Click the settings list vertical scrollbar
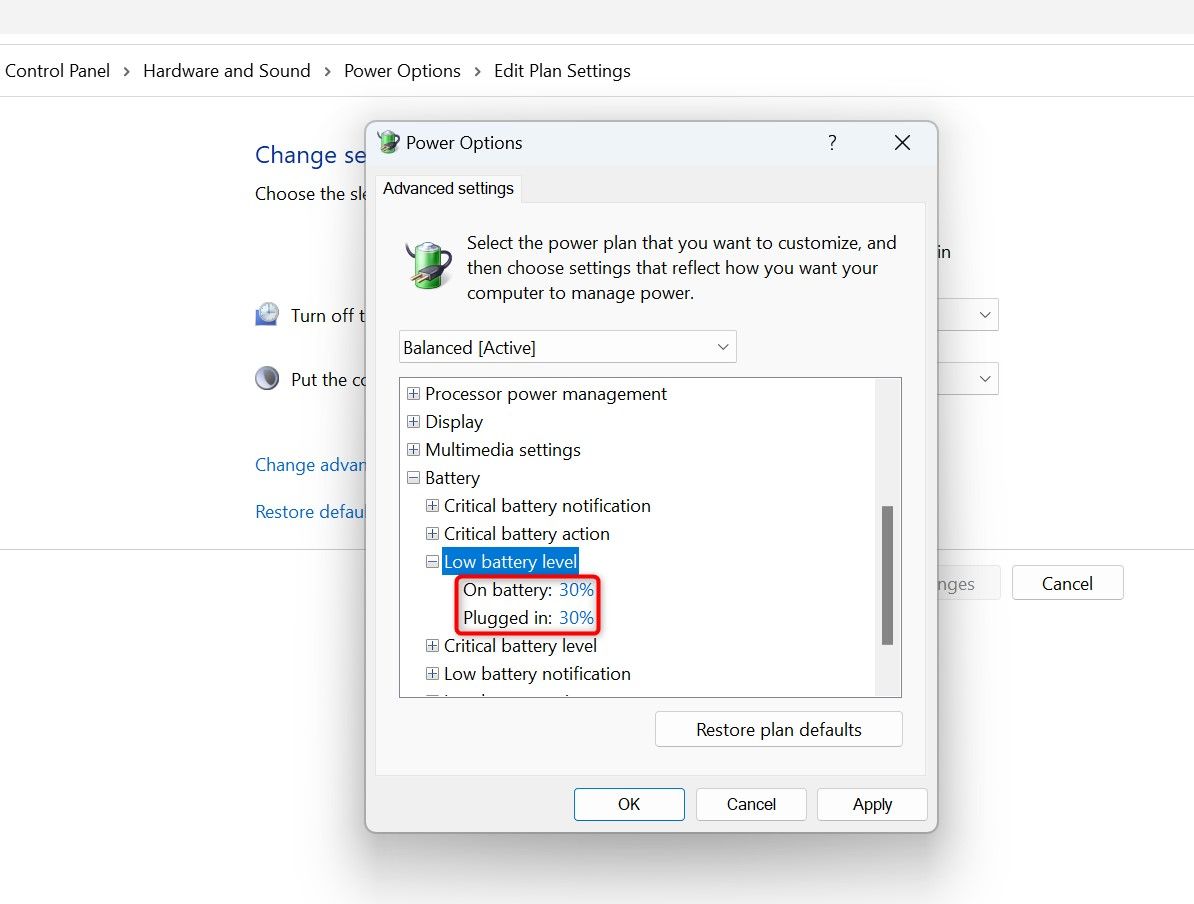Image resolution: width=1194 pixels, height=904 pixels. [887, 574]
